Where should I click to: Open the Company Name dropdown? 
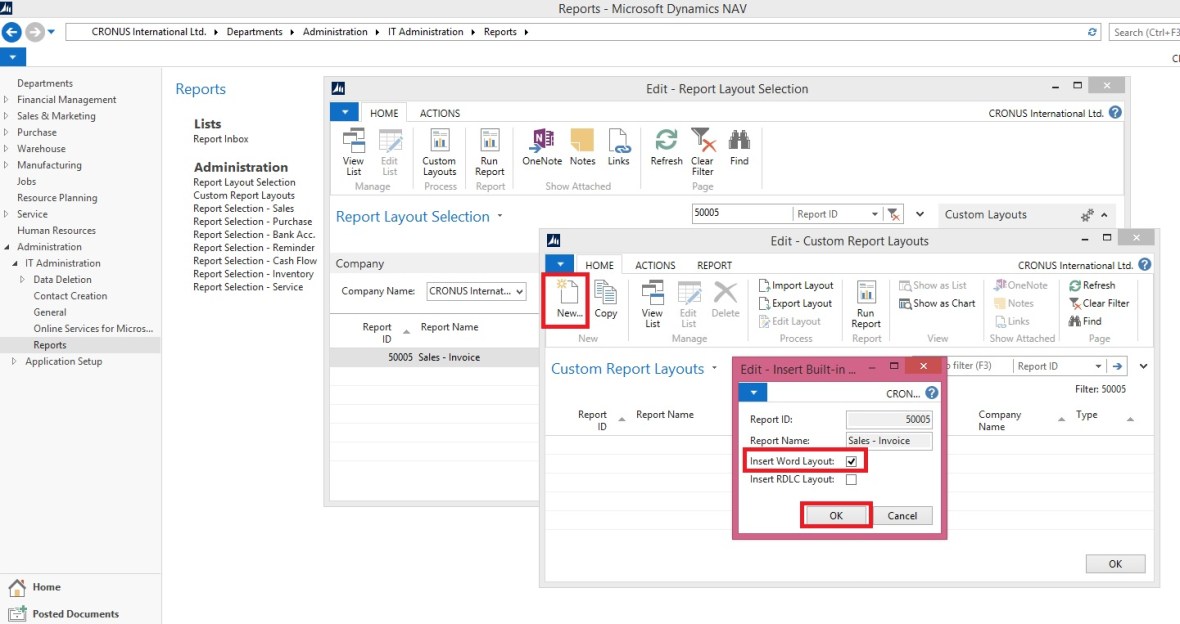(519, 292)
